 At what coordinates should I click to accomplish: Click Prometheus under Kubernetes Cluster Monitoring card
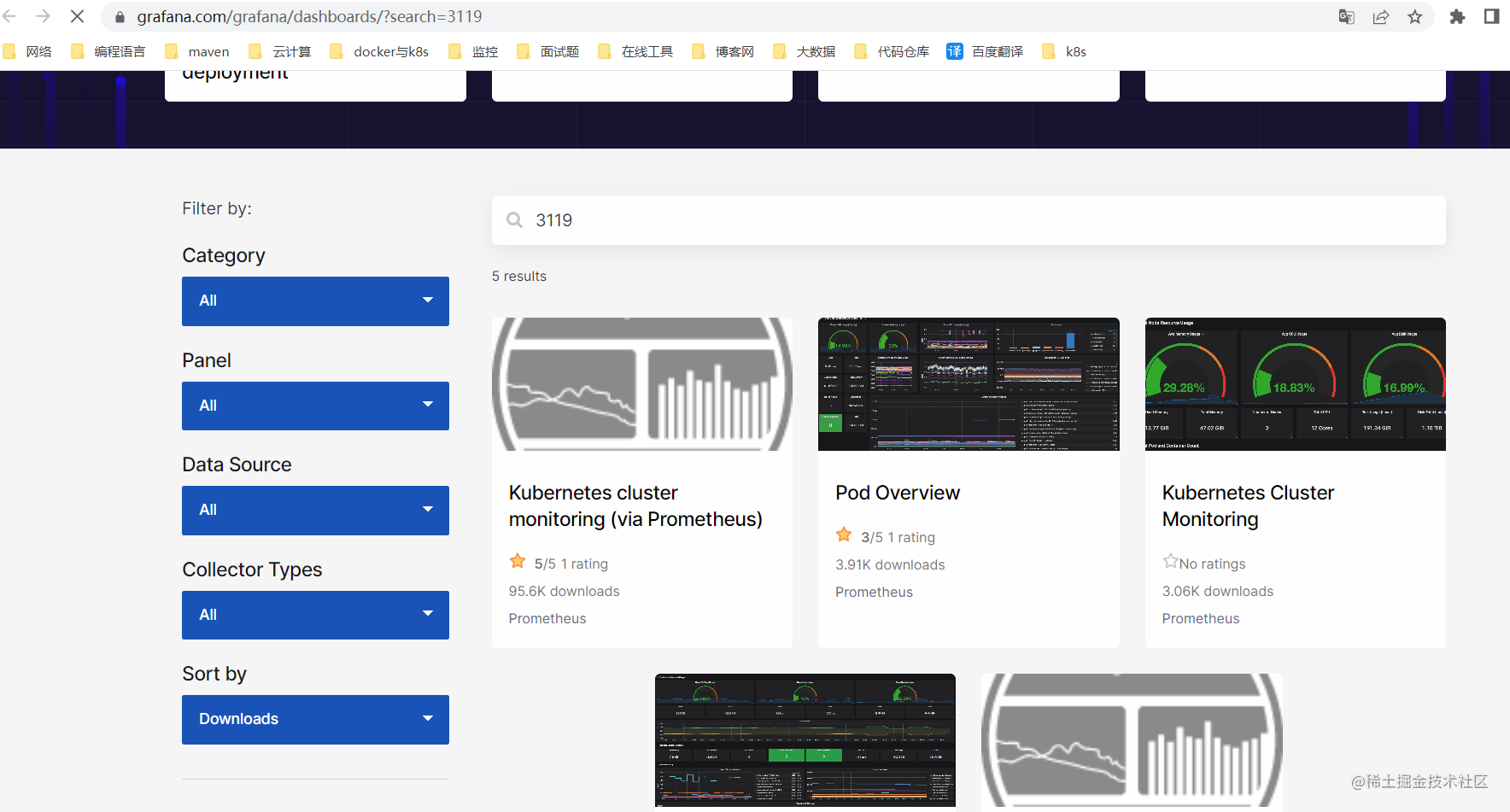pyautogui.click(x=1201, y=618)
